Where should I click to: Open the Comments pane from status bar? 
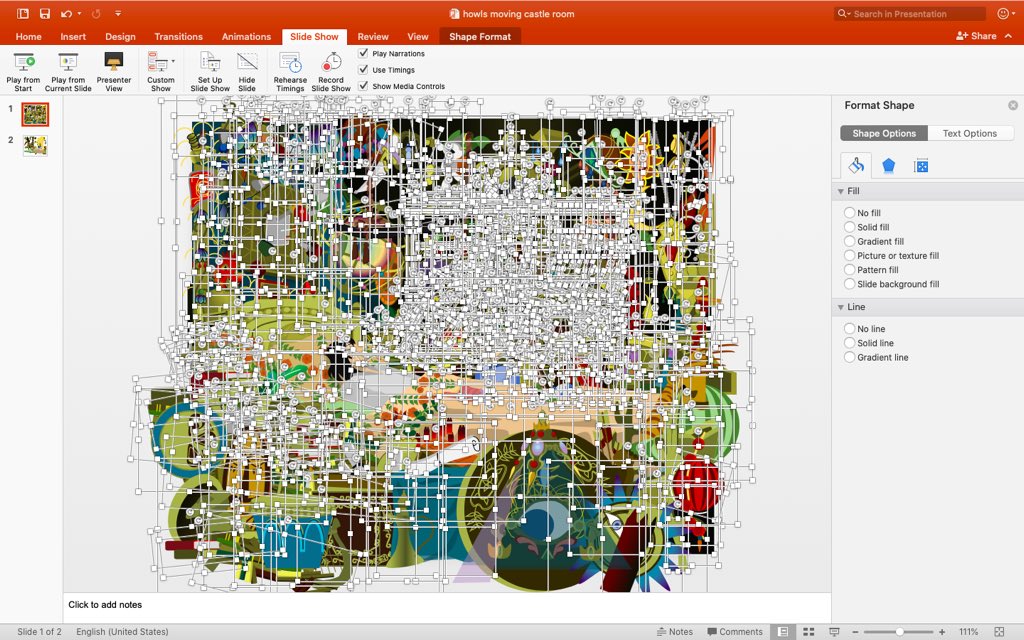click(735, 632)
